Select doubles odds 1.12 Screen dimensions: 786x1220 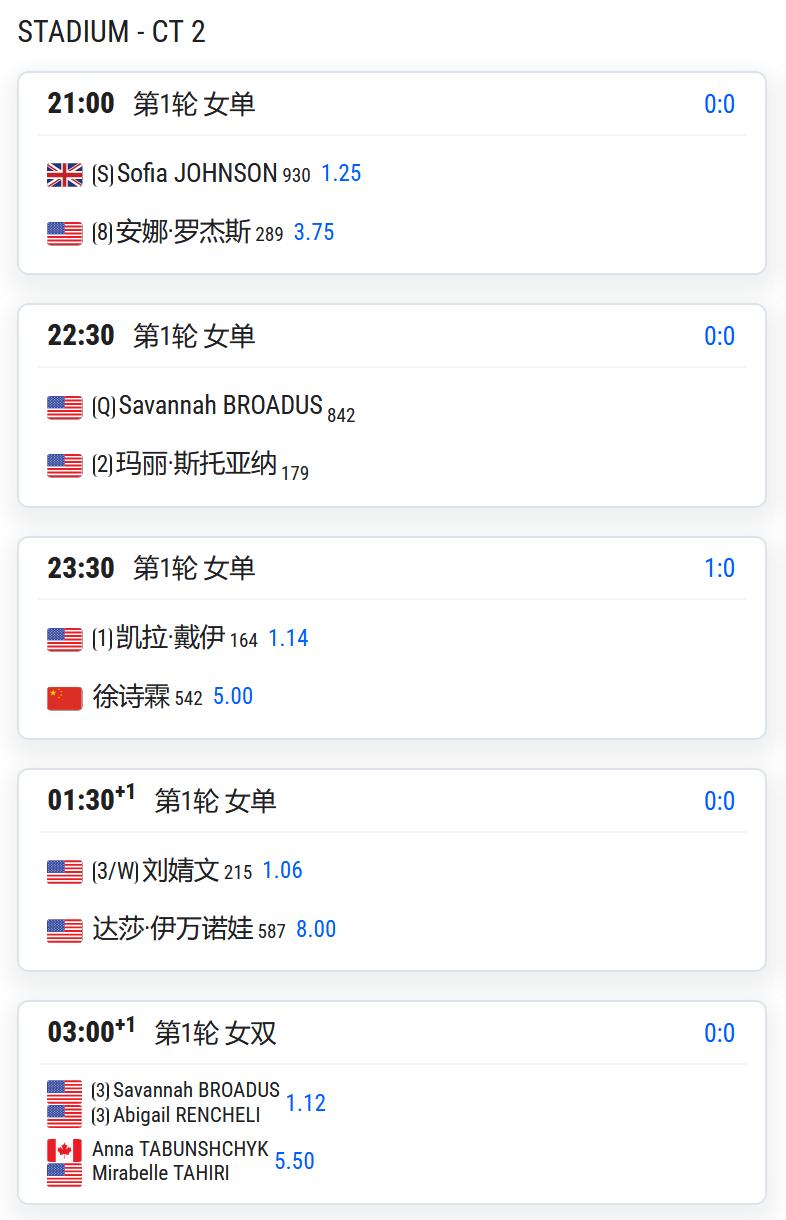[306, 1103]
